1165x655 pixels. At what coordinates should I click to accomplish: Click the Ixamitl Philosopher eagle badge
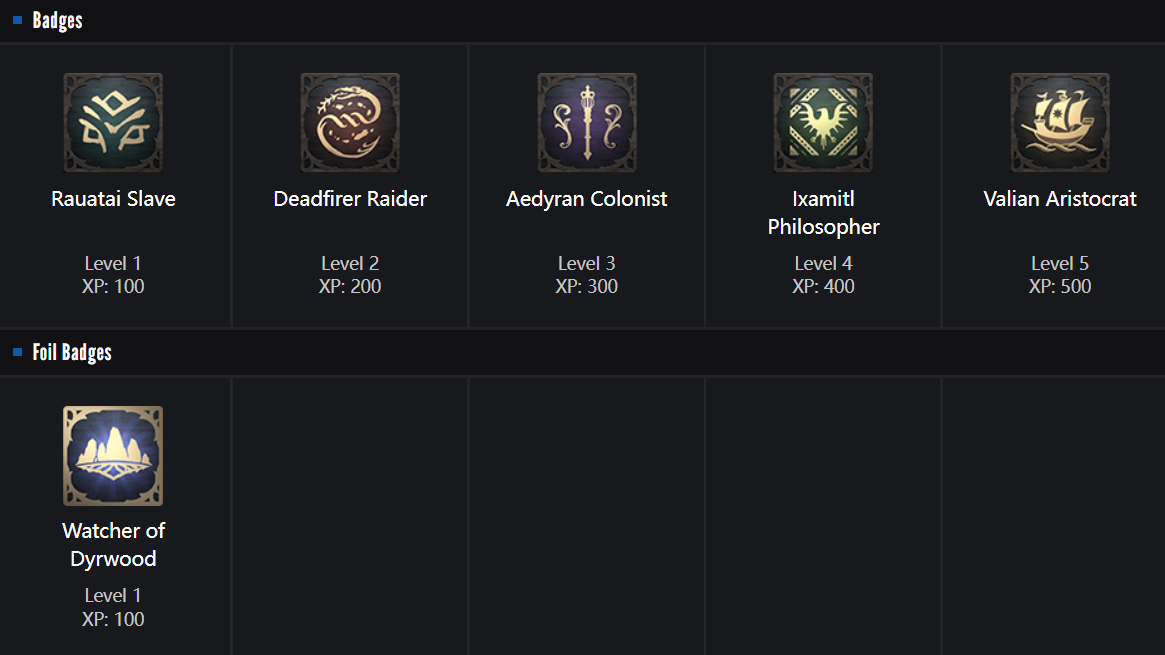pos(823,123)
